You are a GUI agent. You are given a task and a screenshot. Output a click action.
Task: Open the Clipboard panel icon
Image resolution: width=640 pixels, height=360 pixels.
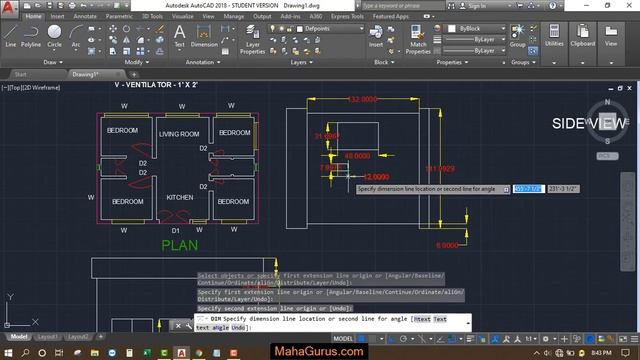click(x=582, y=36)
